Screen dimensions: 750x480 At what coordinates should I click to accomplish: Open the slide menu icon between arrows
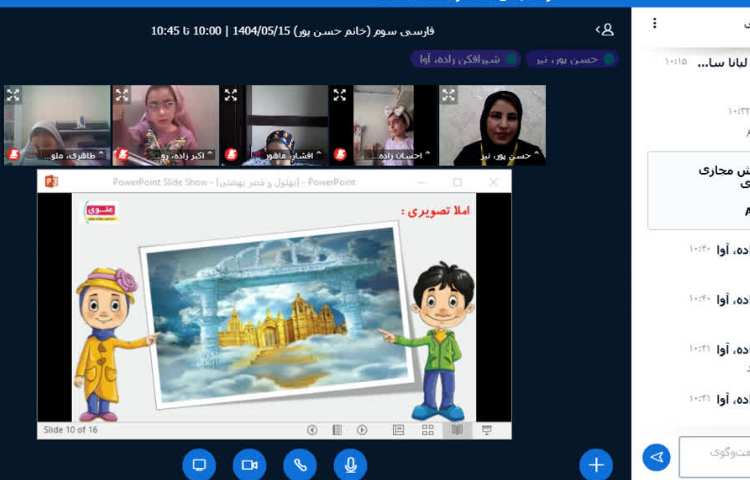click(337, 430)
